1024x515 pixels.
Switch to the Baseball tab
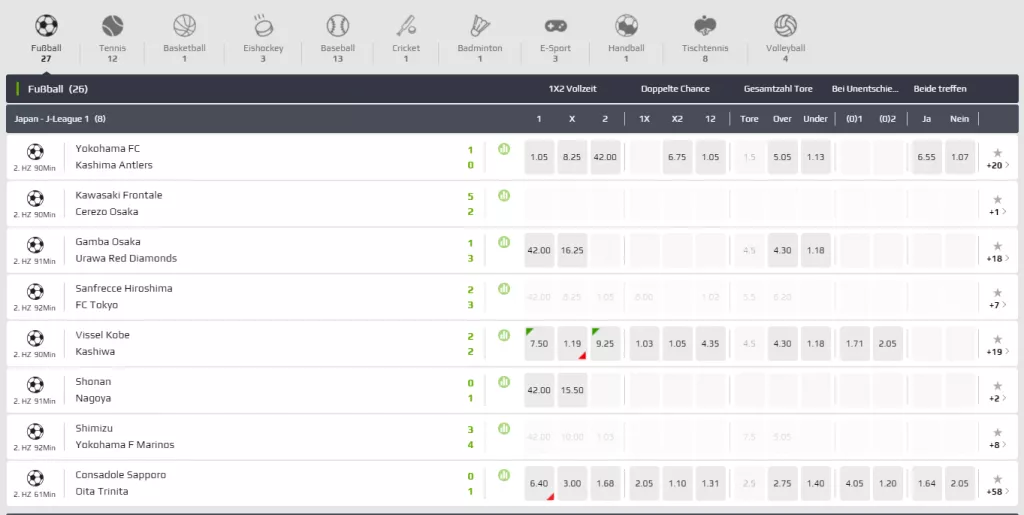[338, 27]
